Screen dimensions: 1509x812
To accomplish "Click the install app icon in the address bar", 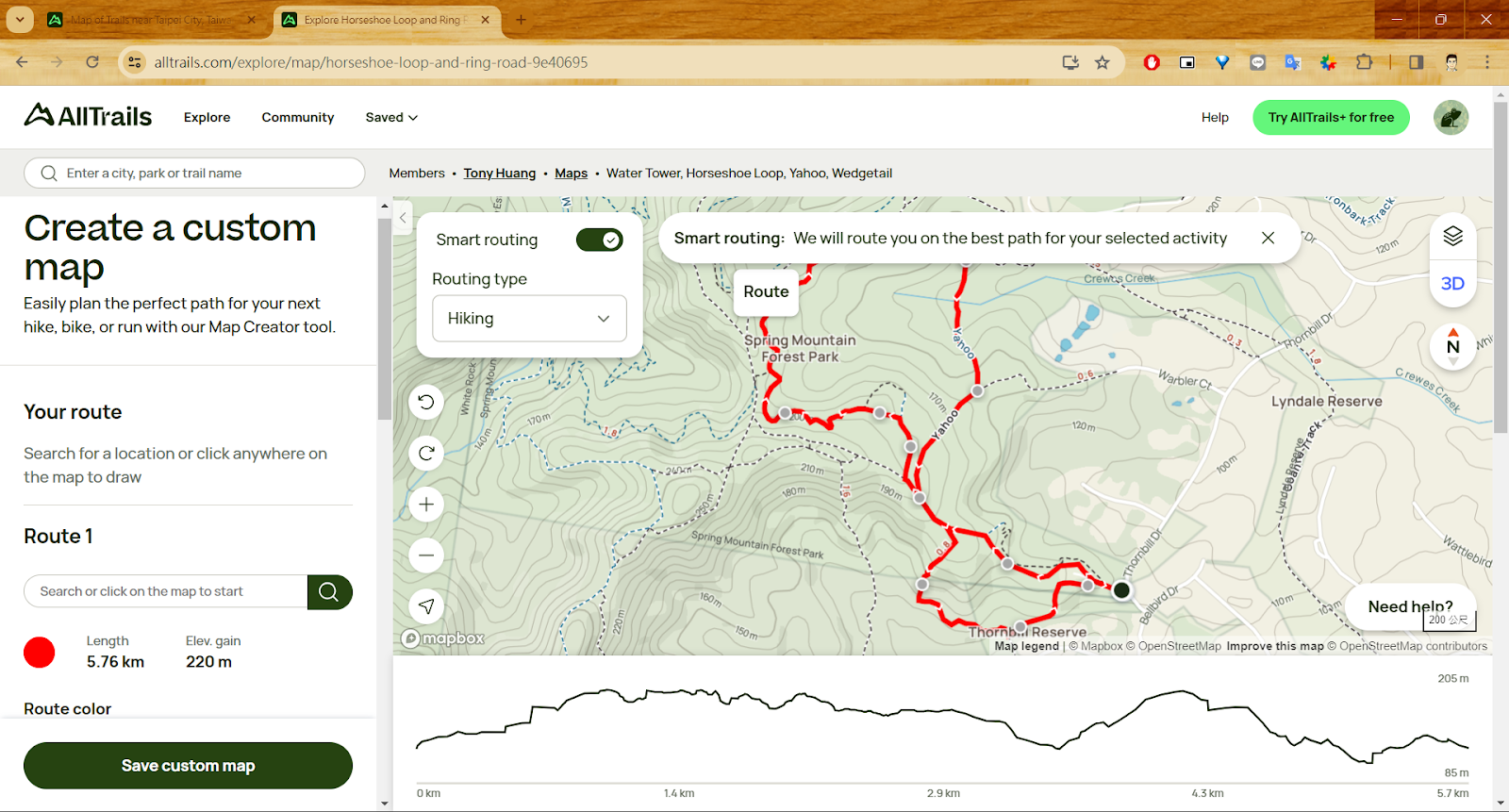I will point(1070,62).
